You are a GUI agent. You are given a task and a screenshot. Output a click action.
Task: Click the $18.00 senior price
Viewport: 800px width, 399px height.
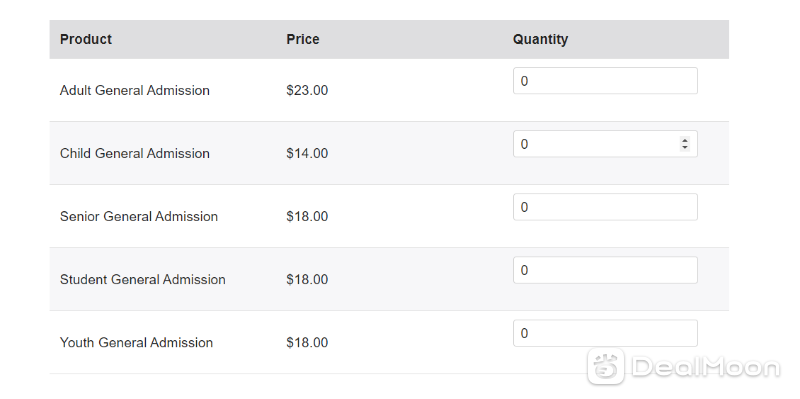click(307, 216)
